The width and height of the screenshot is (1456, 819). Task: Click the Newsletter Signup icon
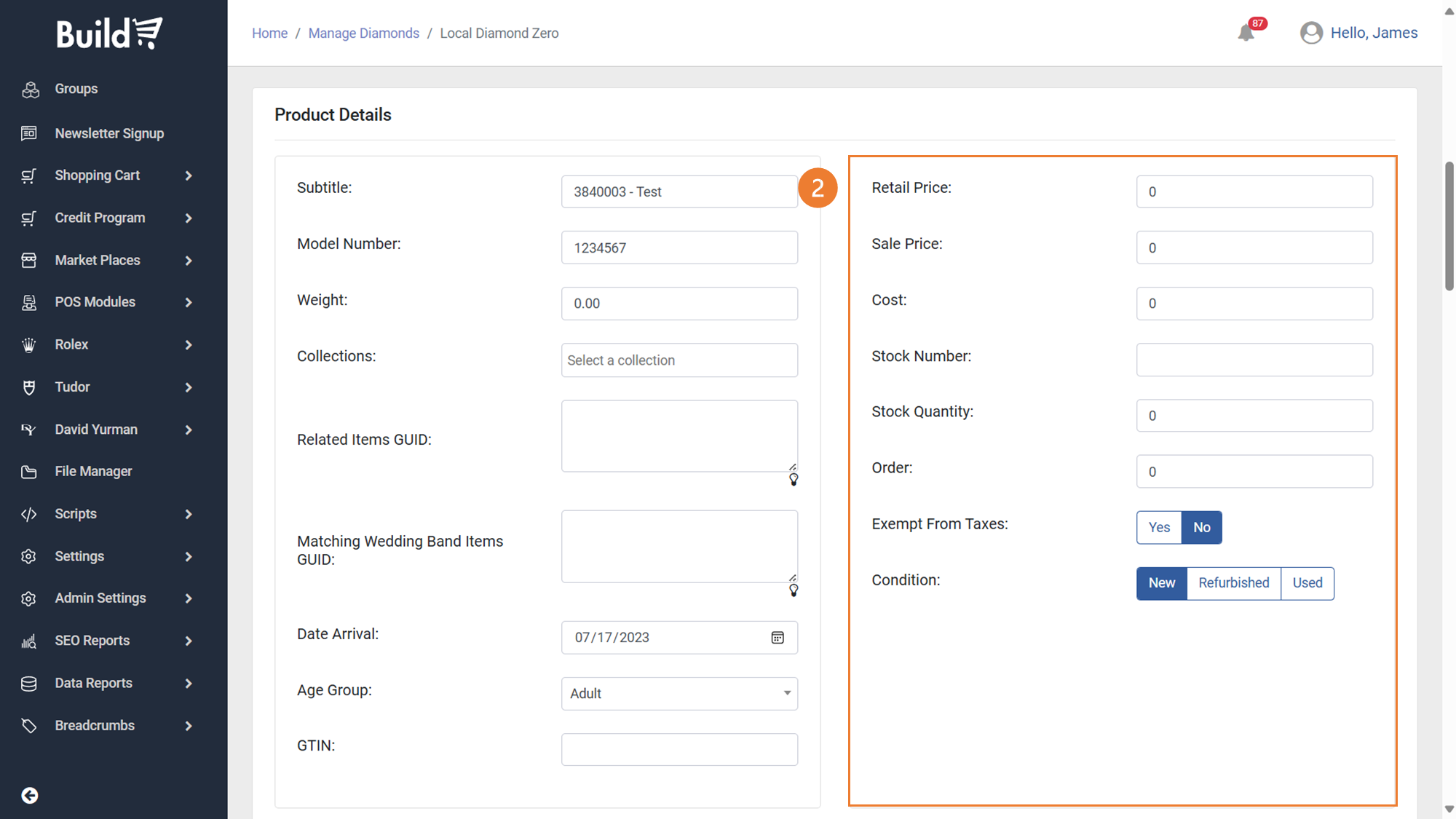[x=29, y=133]
